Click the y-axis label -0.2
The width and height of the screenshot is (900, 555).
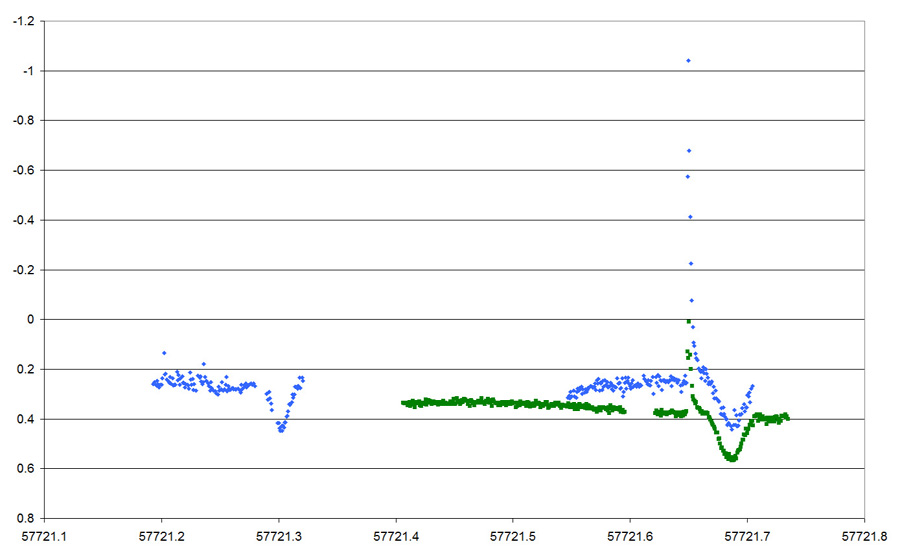[x=24, y=270]
